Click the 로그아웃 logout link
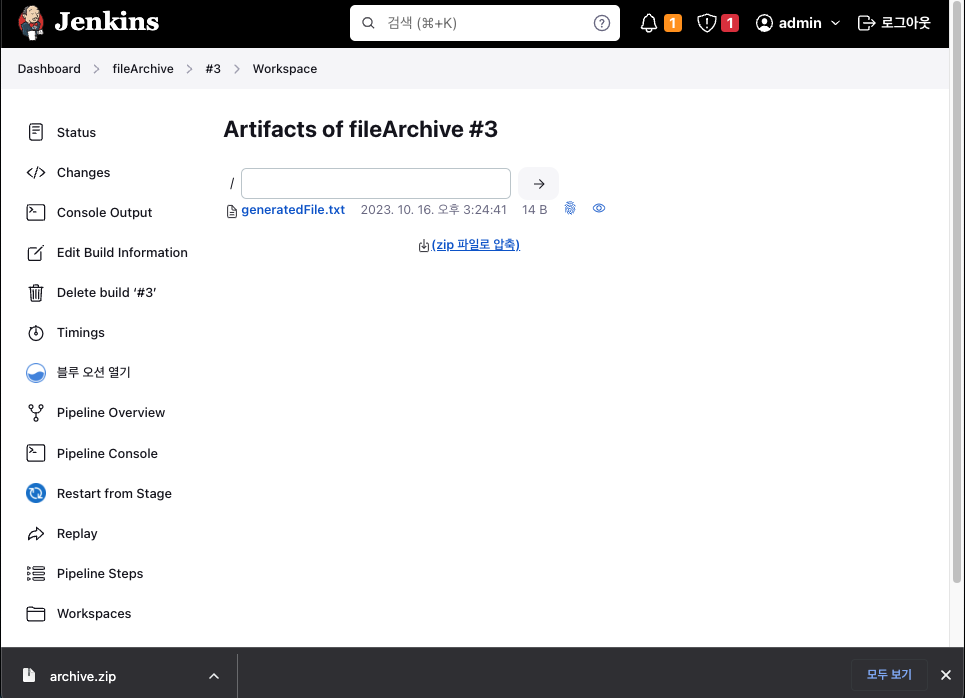Image resolution: width=965 pixels, height=698 pixels. (905, 23)
